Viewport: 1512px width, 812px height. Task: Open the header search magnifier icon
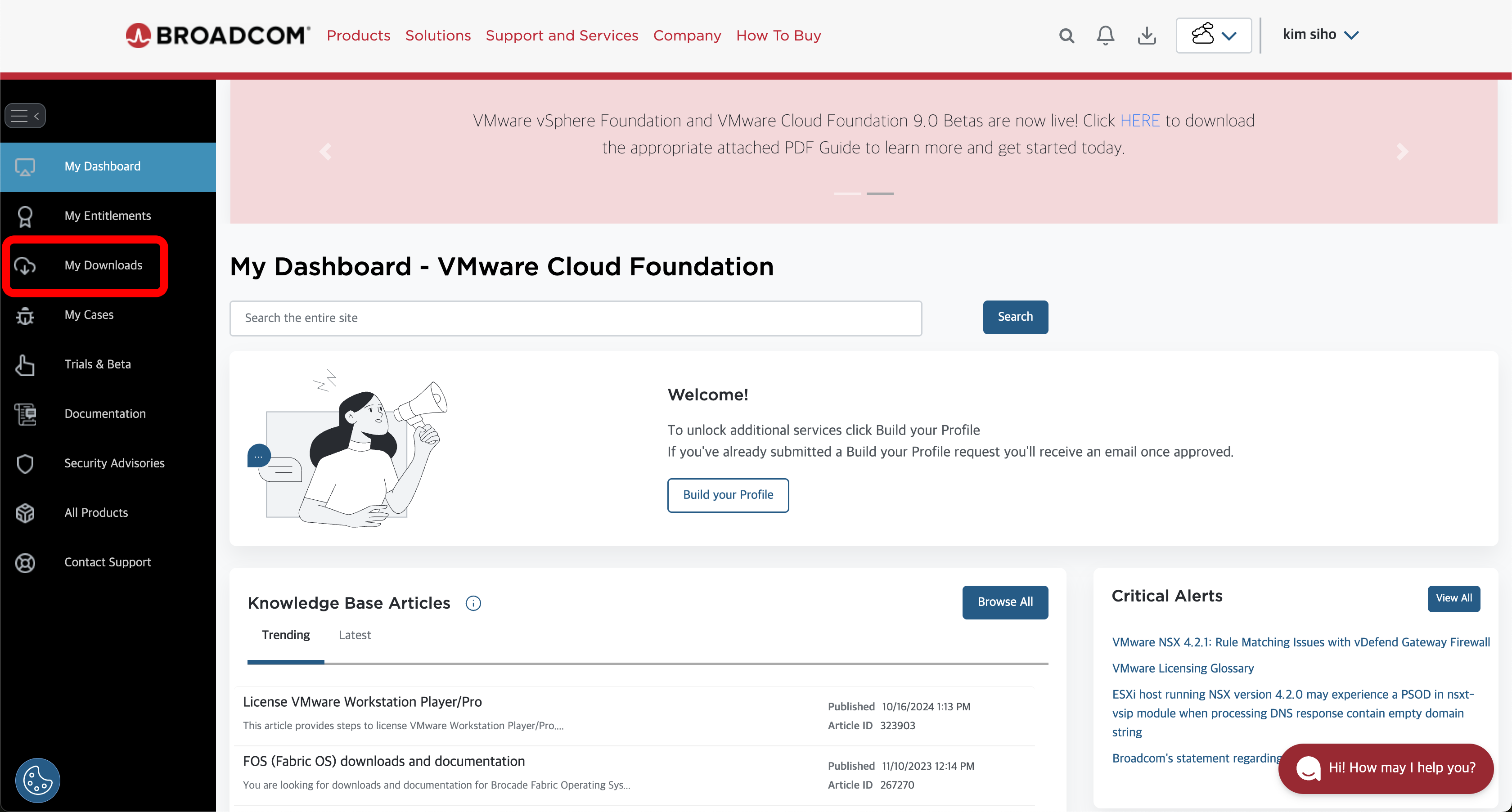point(1066,36)
